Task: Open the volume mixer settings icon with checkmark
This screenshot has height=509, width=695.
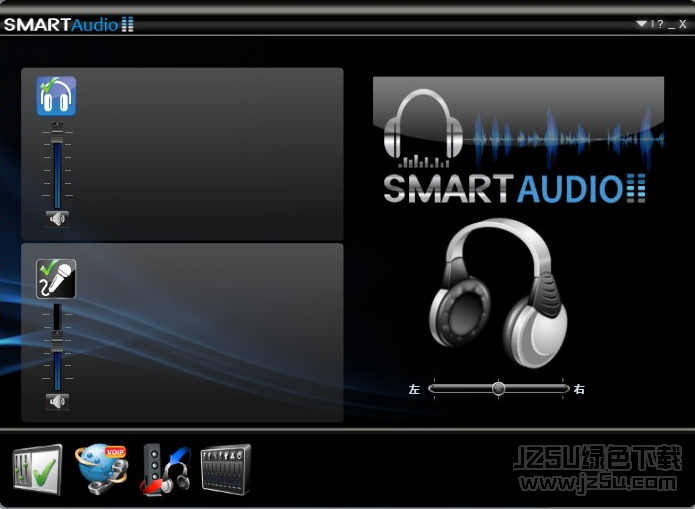Action: [x=37, y=470]
